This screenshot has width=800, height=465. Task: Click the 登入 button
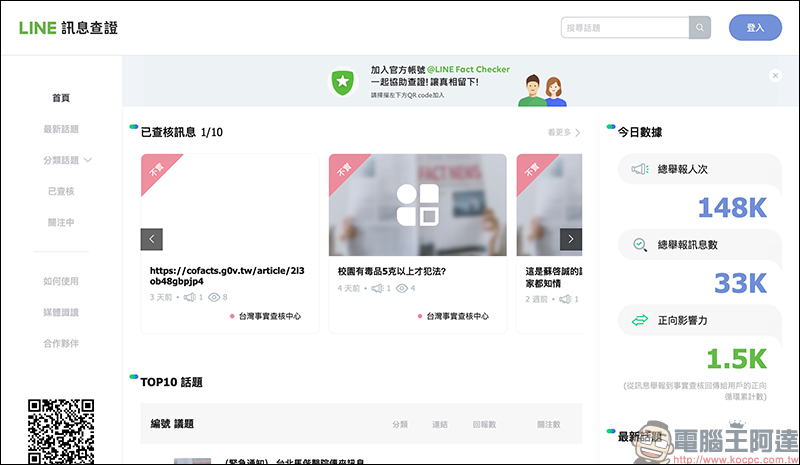[x=755, y=28]
